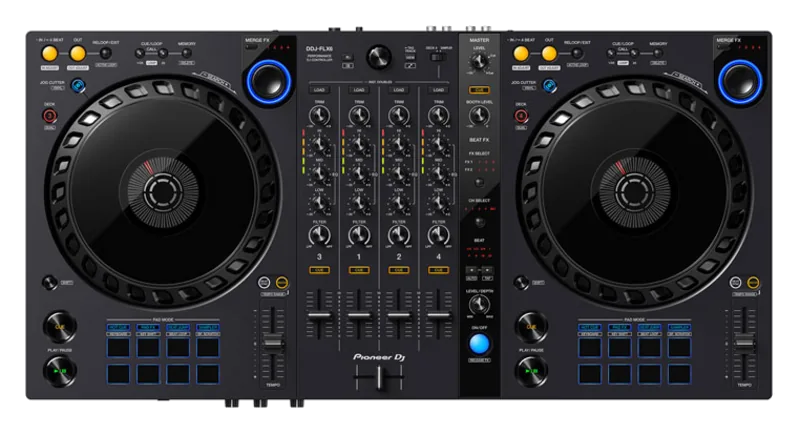The image size is (800, 433).
Task: Select SAMPLER pad mode on left deck
Action: [x=208, y=327]
